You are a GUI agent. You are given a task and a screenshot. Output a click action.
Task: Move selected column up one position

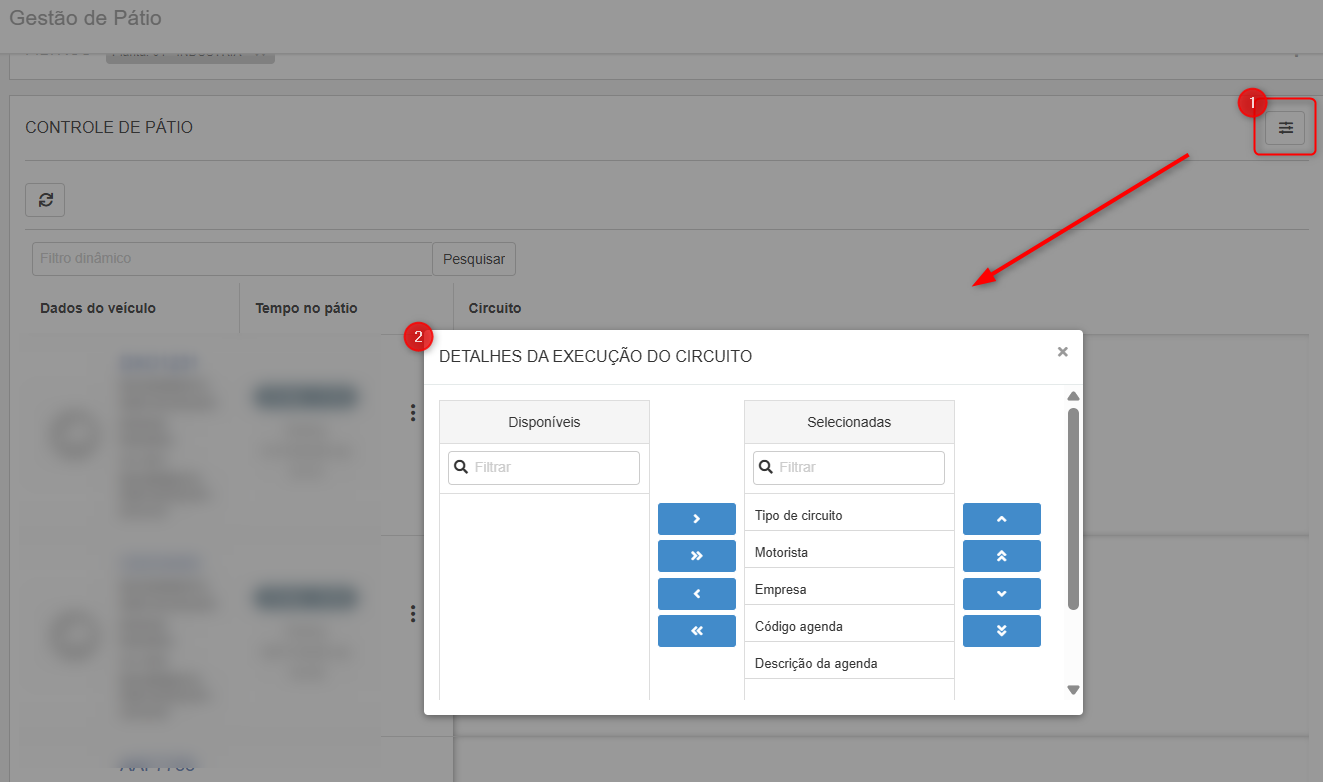(1002, 519)
